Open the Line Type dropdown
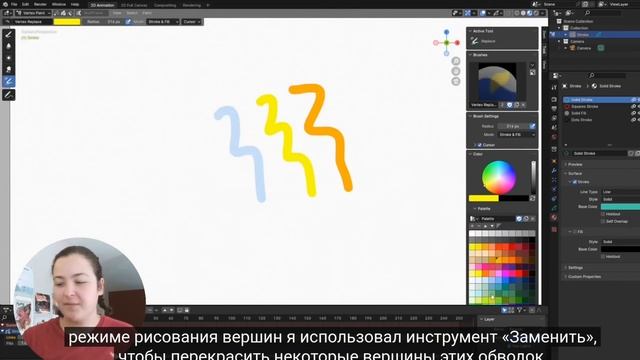 coord(620,192)
